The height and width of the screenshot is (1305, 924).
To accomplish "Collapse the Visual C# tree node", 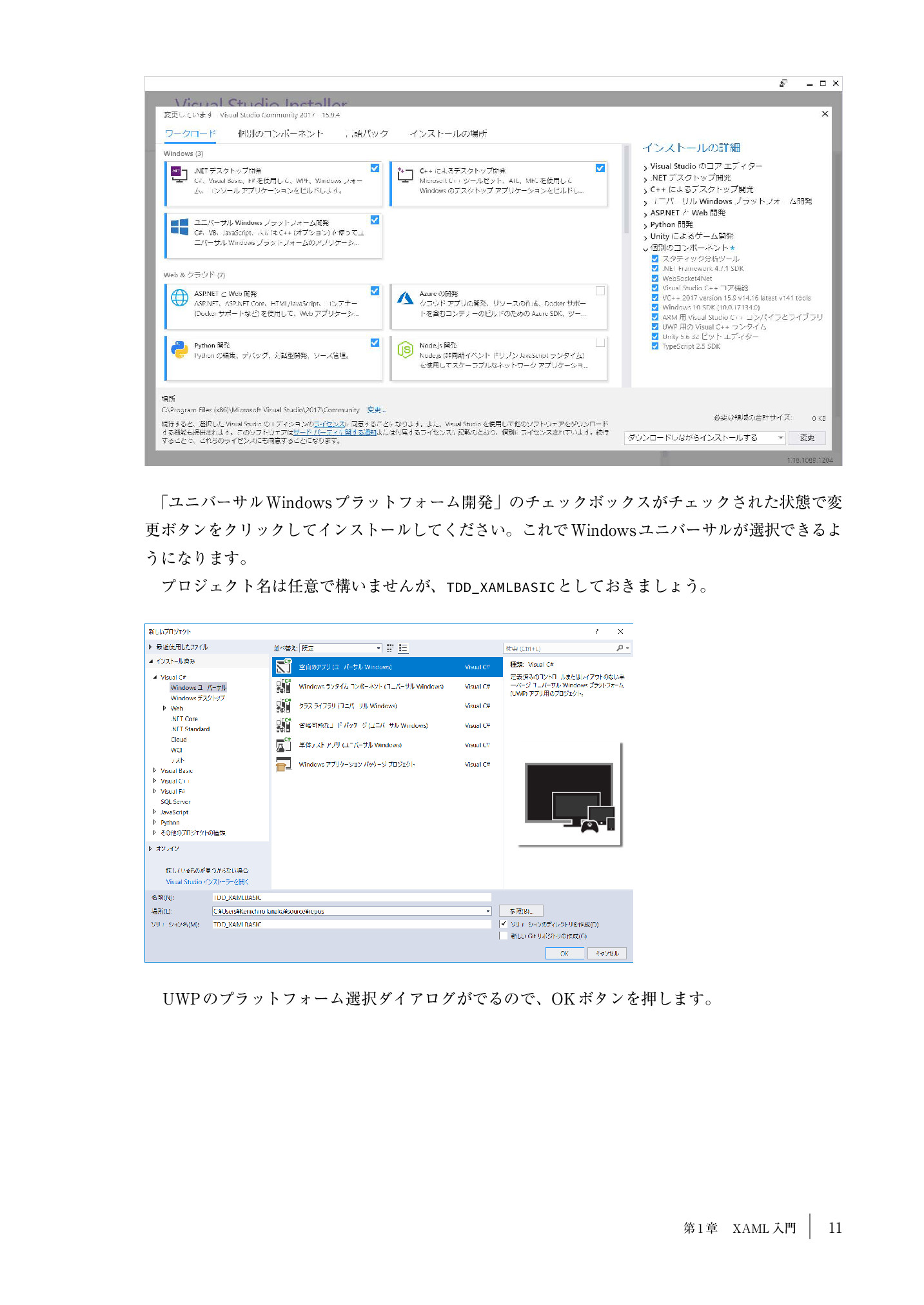I will coord(155,677).
